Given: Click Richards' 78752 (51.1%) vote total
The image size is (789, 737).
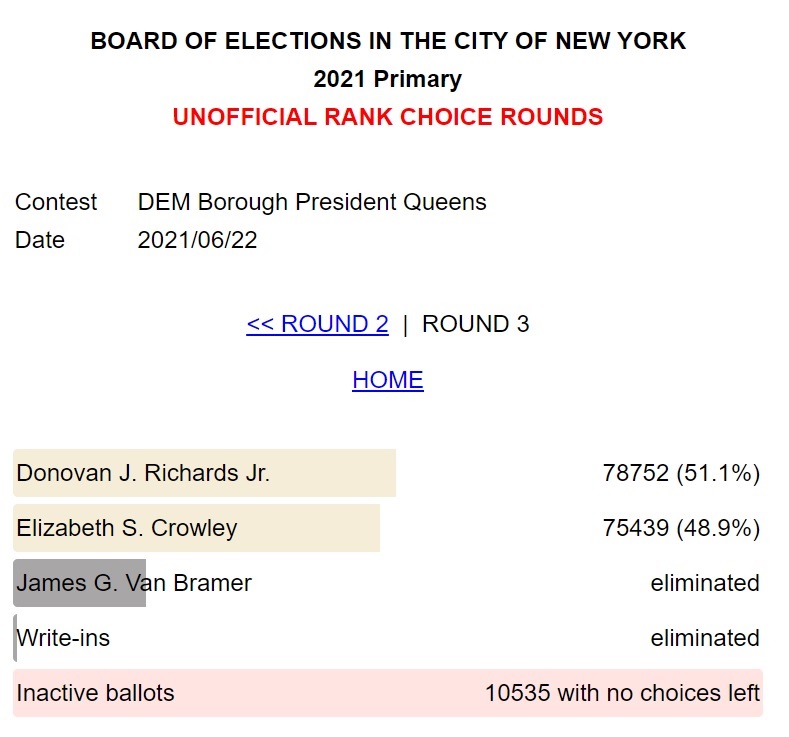Looking at the screenshot, I should (681, 474).
